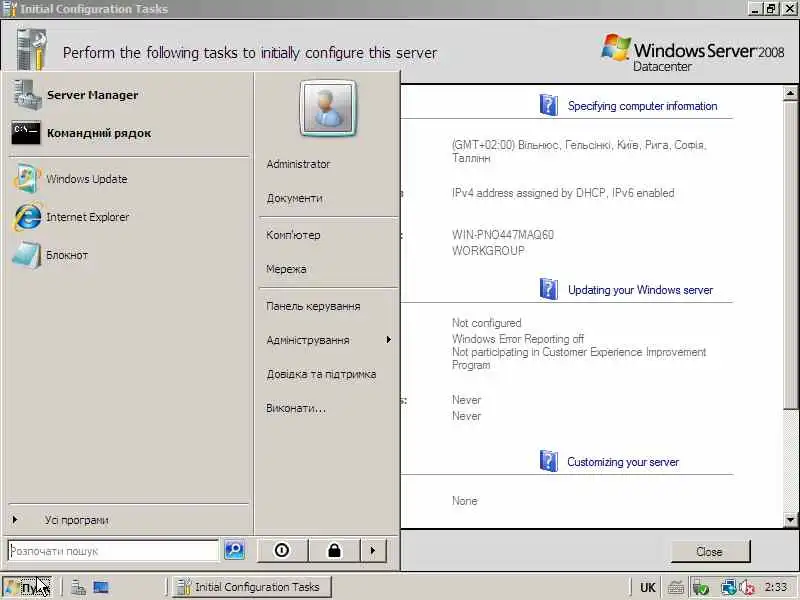Open Мережа network
Screen dimensions: 800x600
286,269
